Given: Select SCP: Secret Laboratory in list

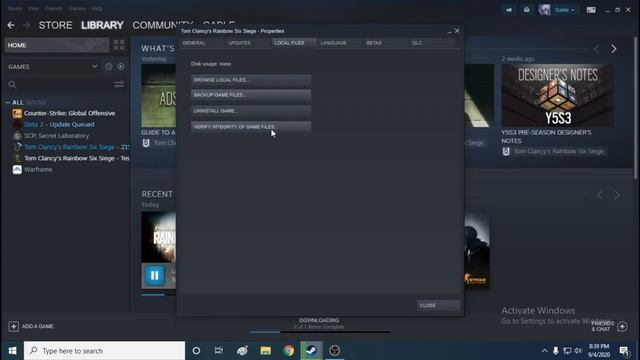Looking at the screenshot, I should click(56, 136).
